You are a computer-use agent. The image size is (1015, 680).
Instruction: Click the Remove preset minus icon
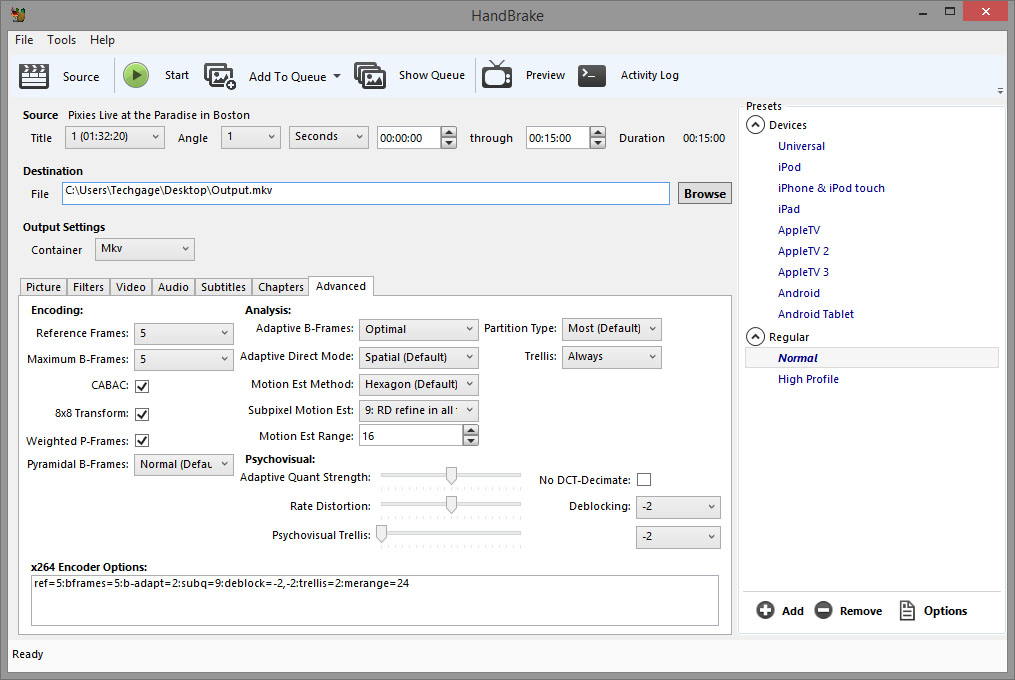(823, 610)
